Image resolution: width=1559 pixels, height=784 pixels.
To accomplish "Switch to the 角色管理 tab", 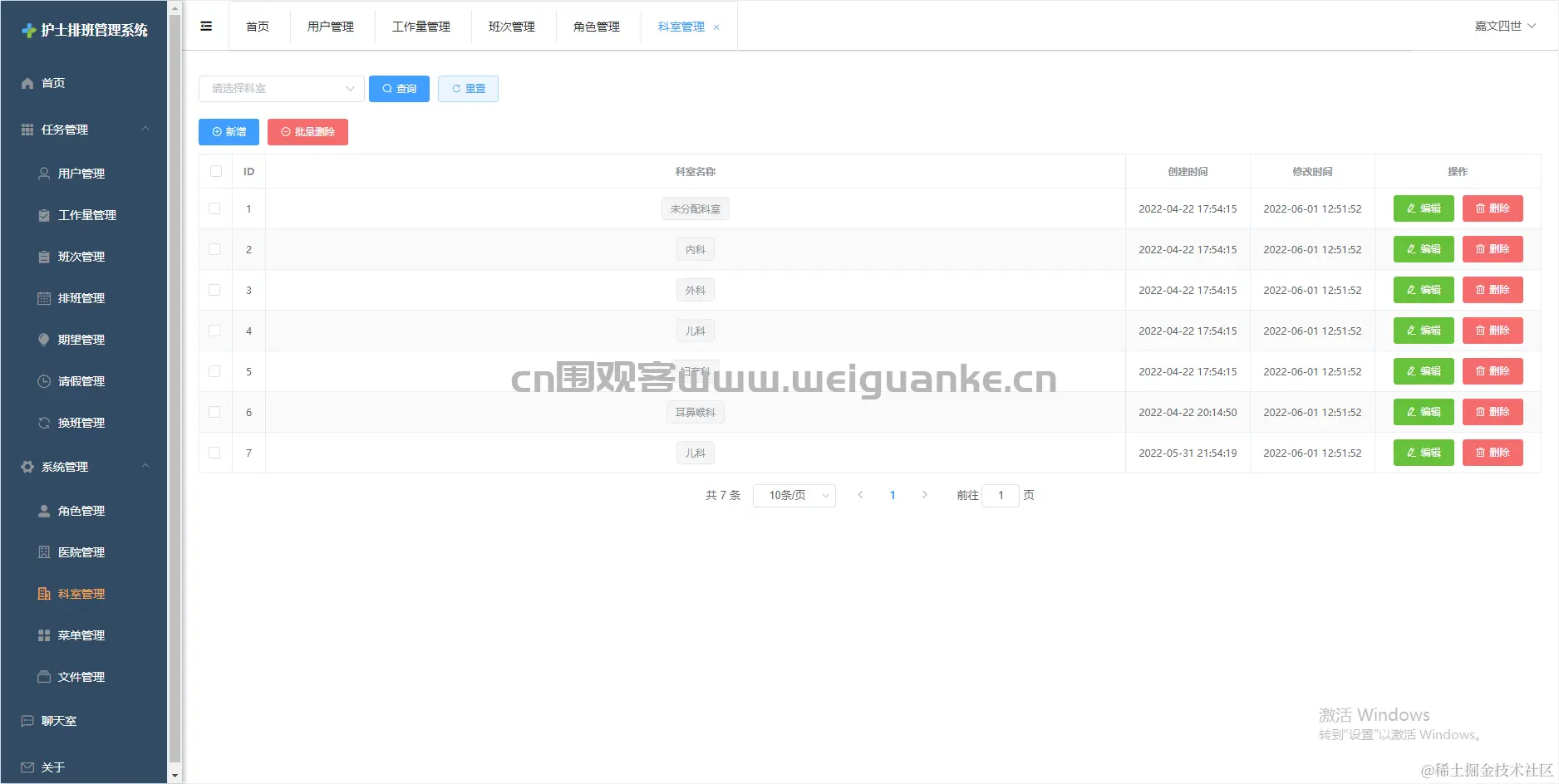I will 597,27.
